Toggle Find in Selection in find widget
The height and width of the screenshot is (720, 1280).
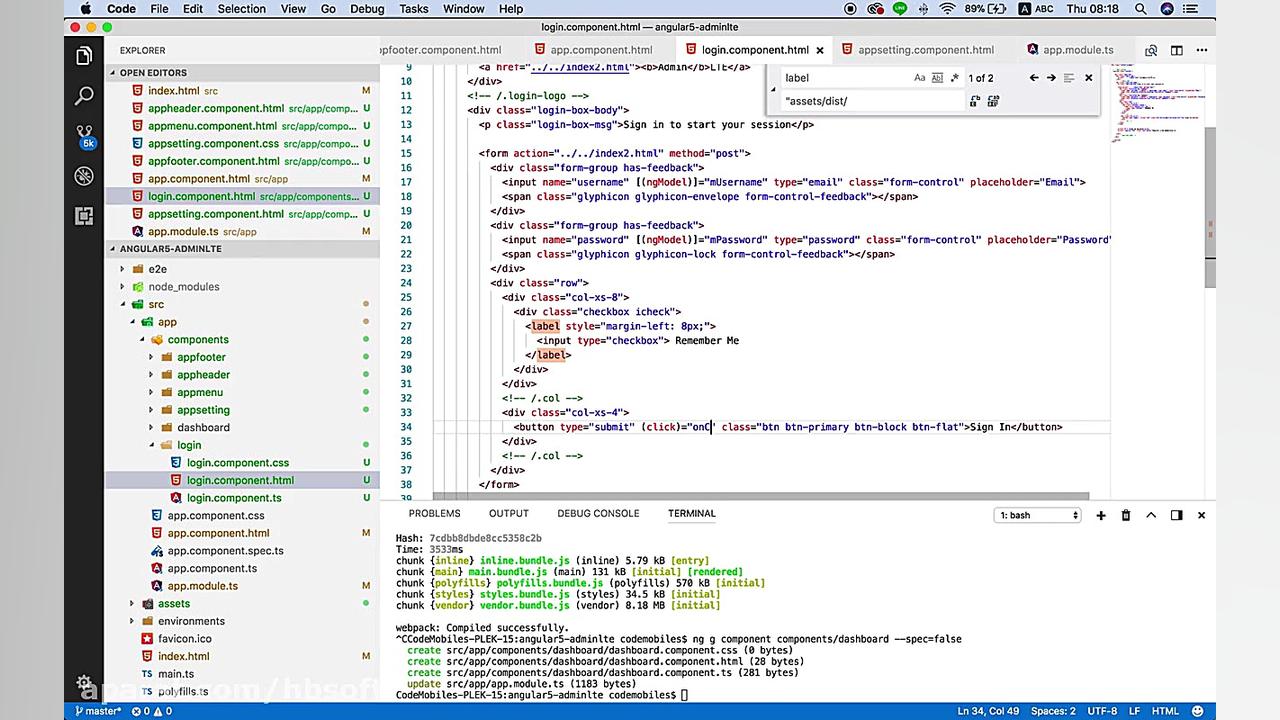1069,78
